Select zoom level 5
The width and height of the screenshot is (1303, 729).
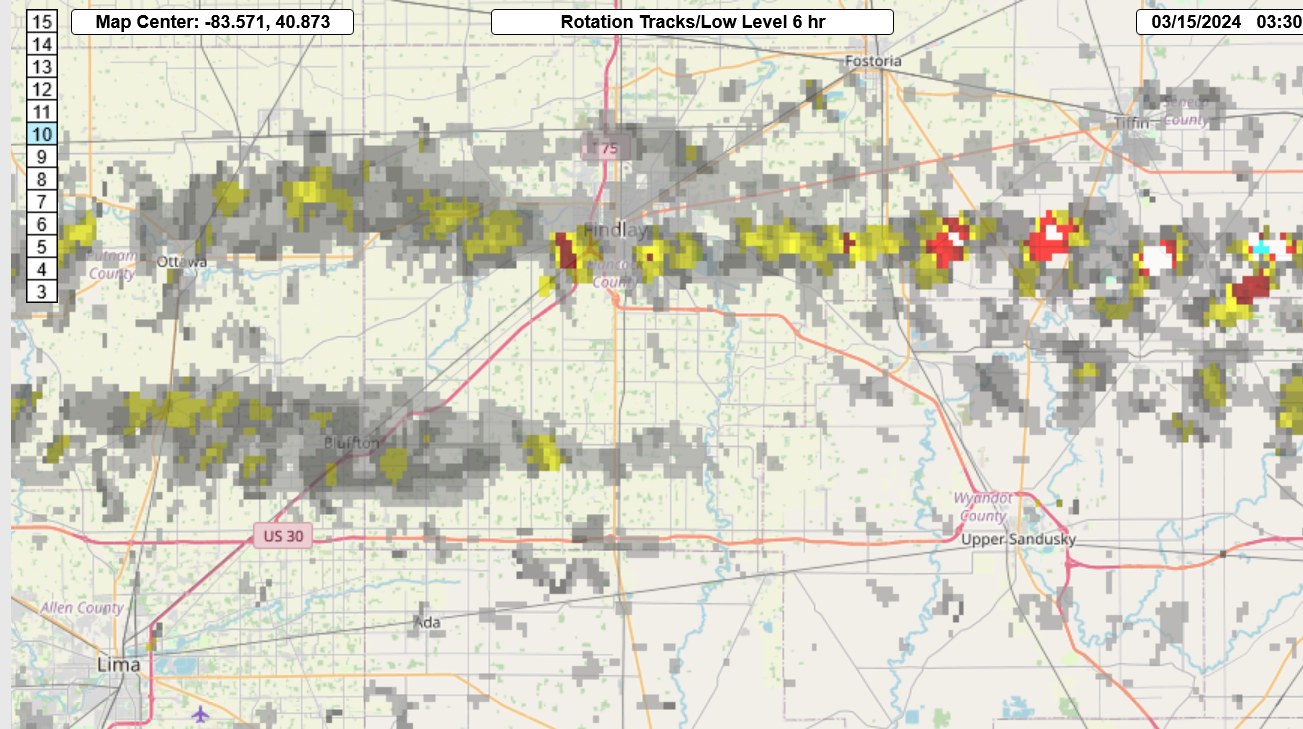click(x=42, y=247)
